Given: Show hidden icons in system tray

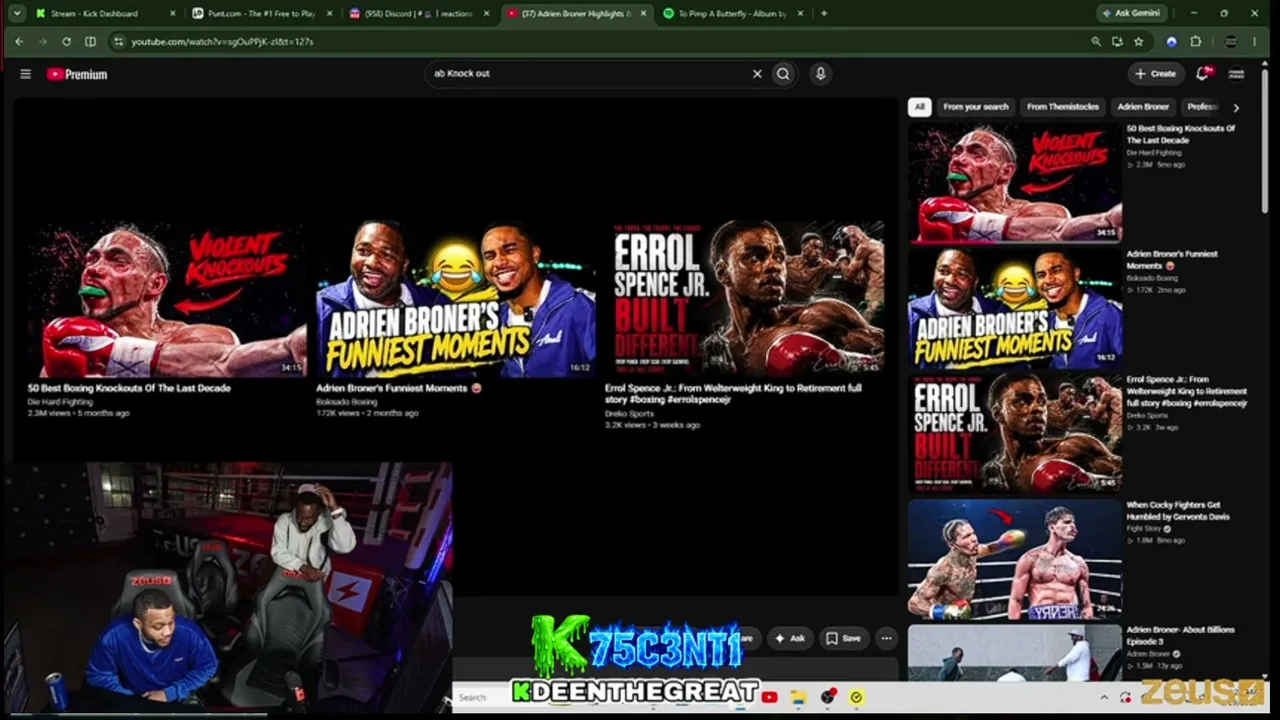Looking at the screenshot, I should (1104, 697).
